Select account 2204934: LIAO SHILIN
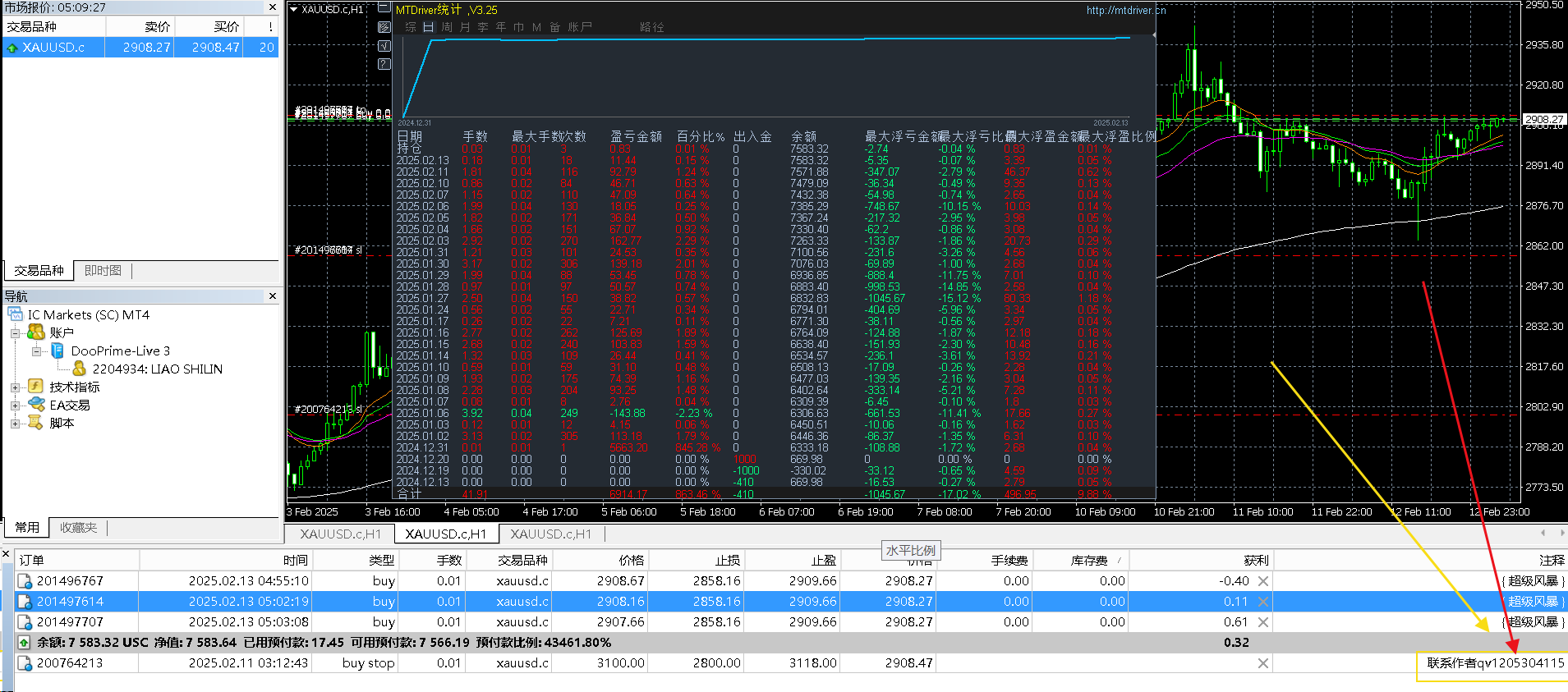 tap(157, 369)
